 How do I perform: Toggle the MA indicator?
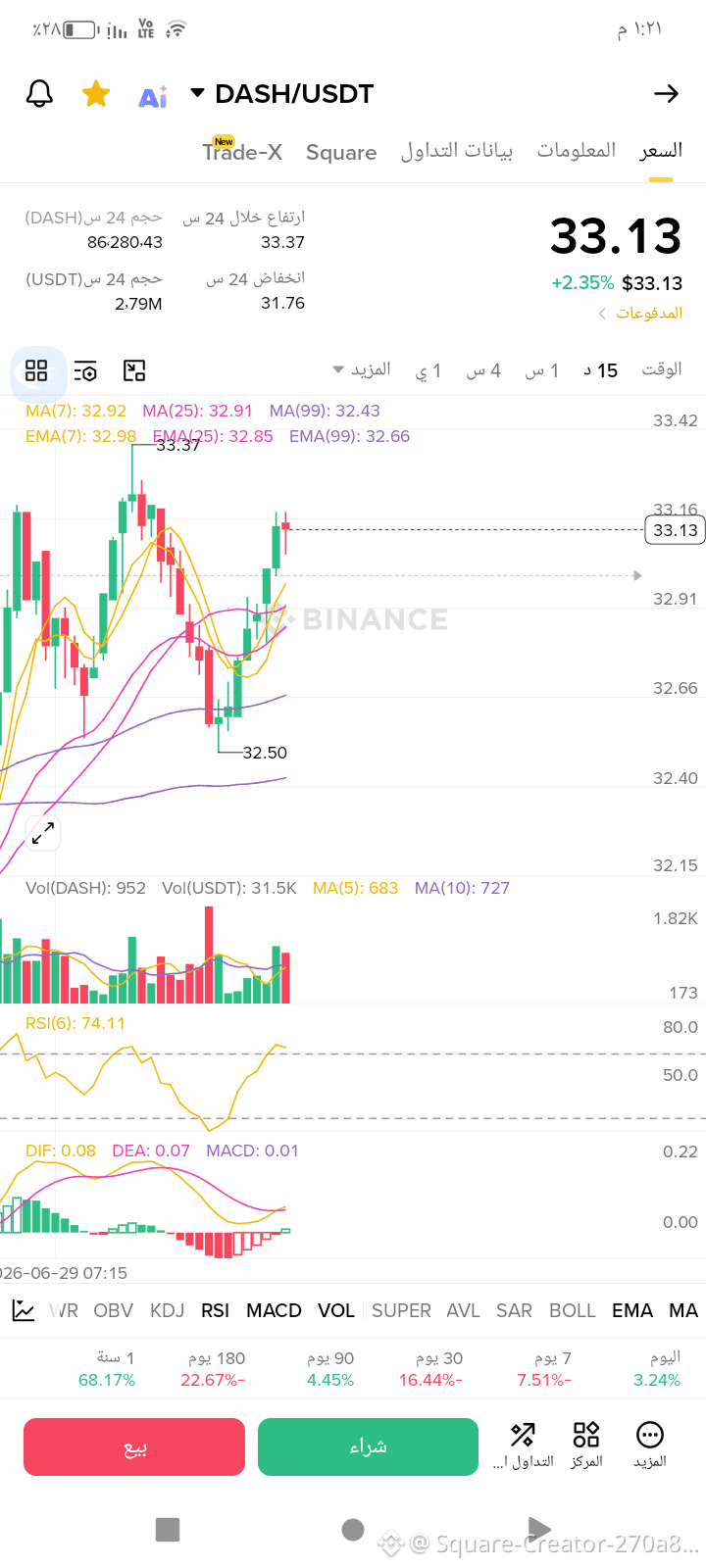[x=683, y=1310]
